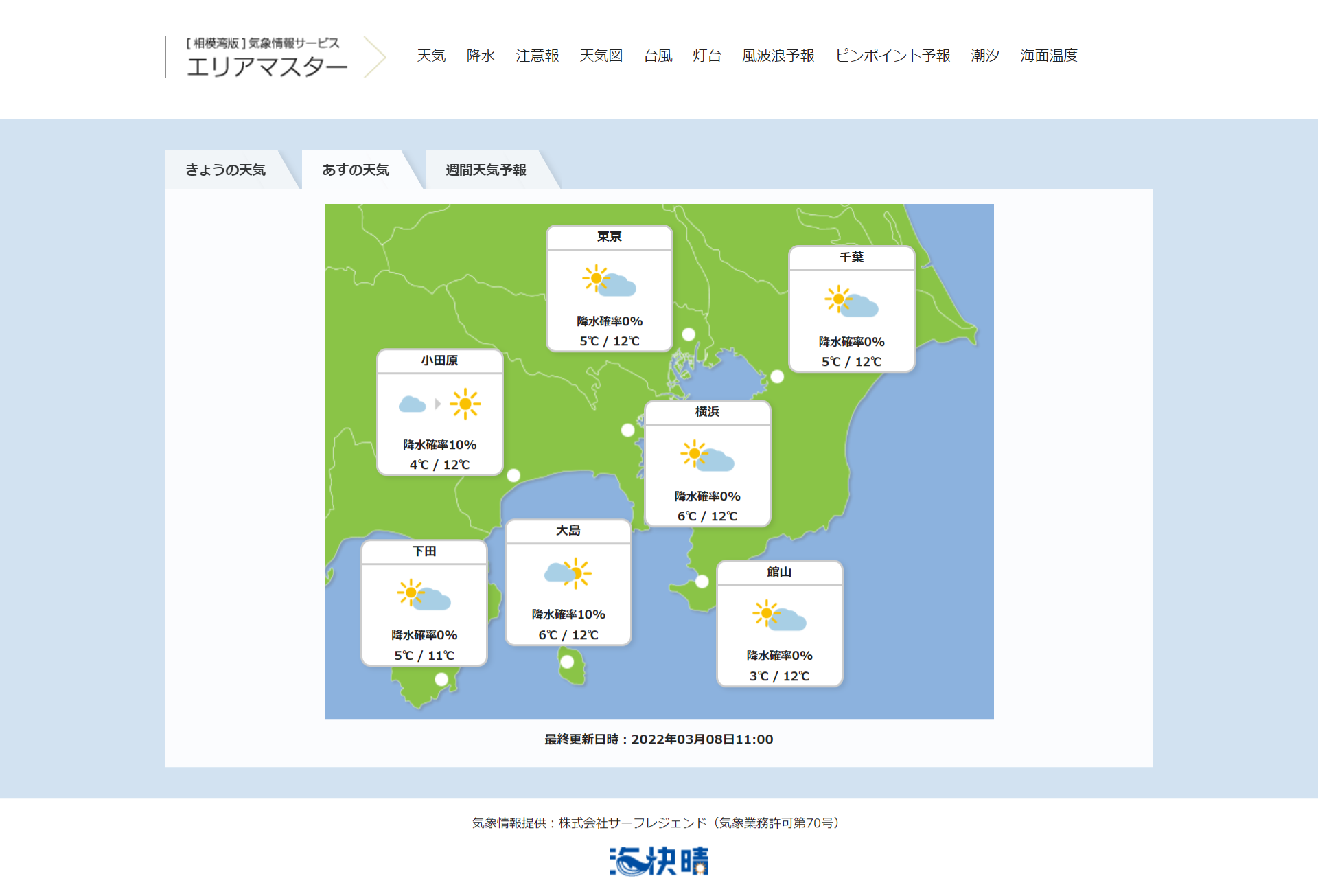
Task: Click Odawara's cloud icon before the arrow
Action: (x=412, y=404)
